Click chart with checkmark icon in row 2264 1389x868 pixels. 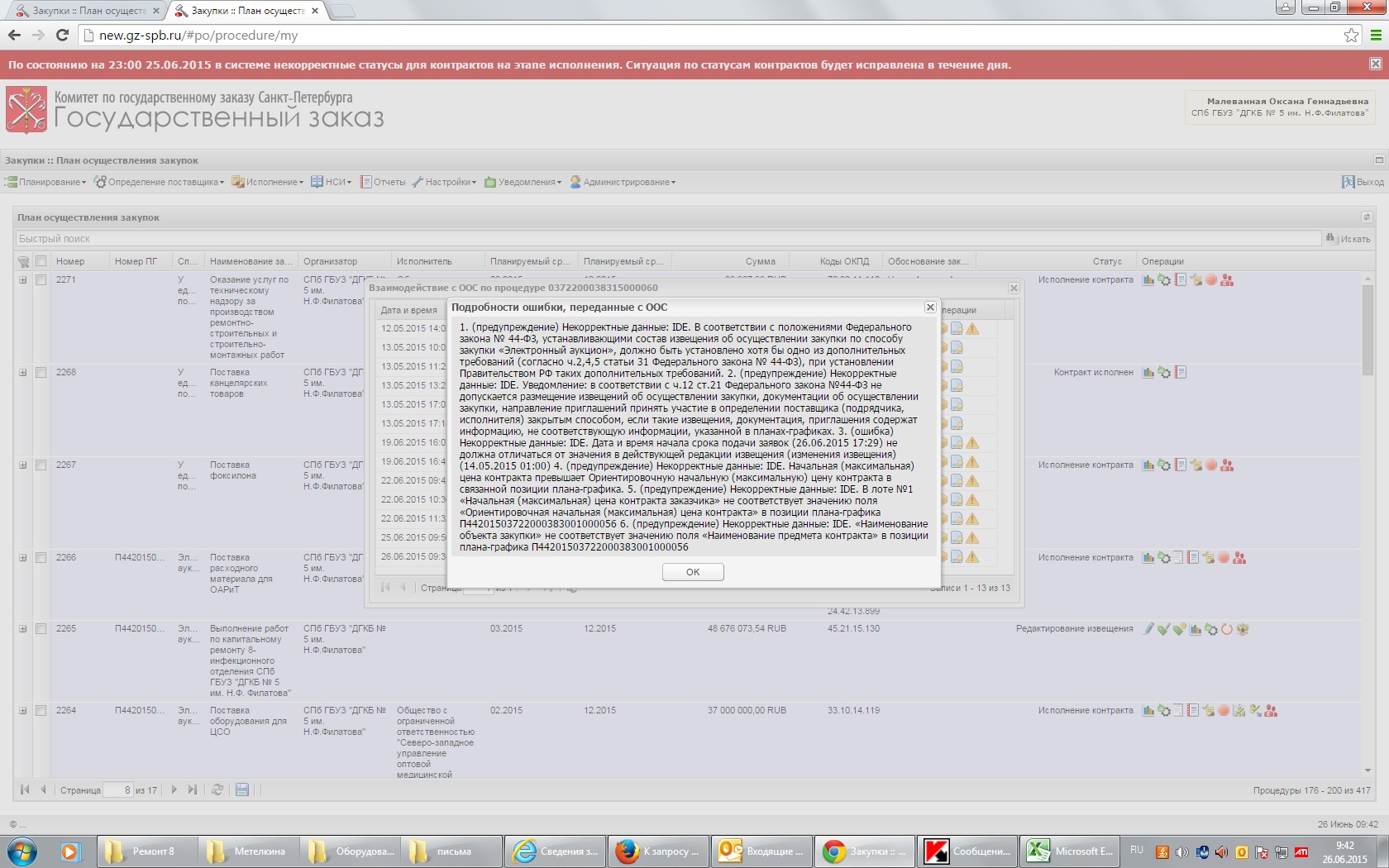pyautogui.click(x=1239, y=711)
